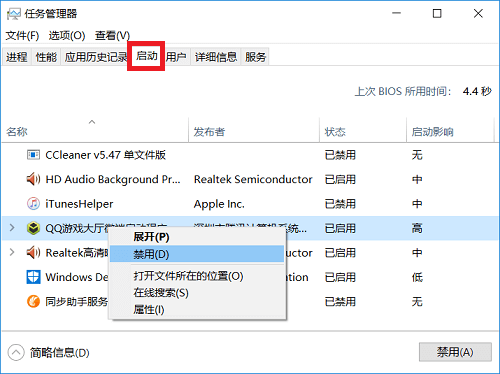
Task: Click publisher Apple Inc.
Action: point(219,204)
